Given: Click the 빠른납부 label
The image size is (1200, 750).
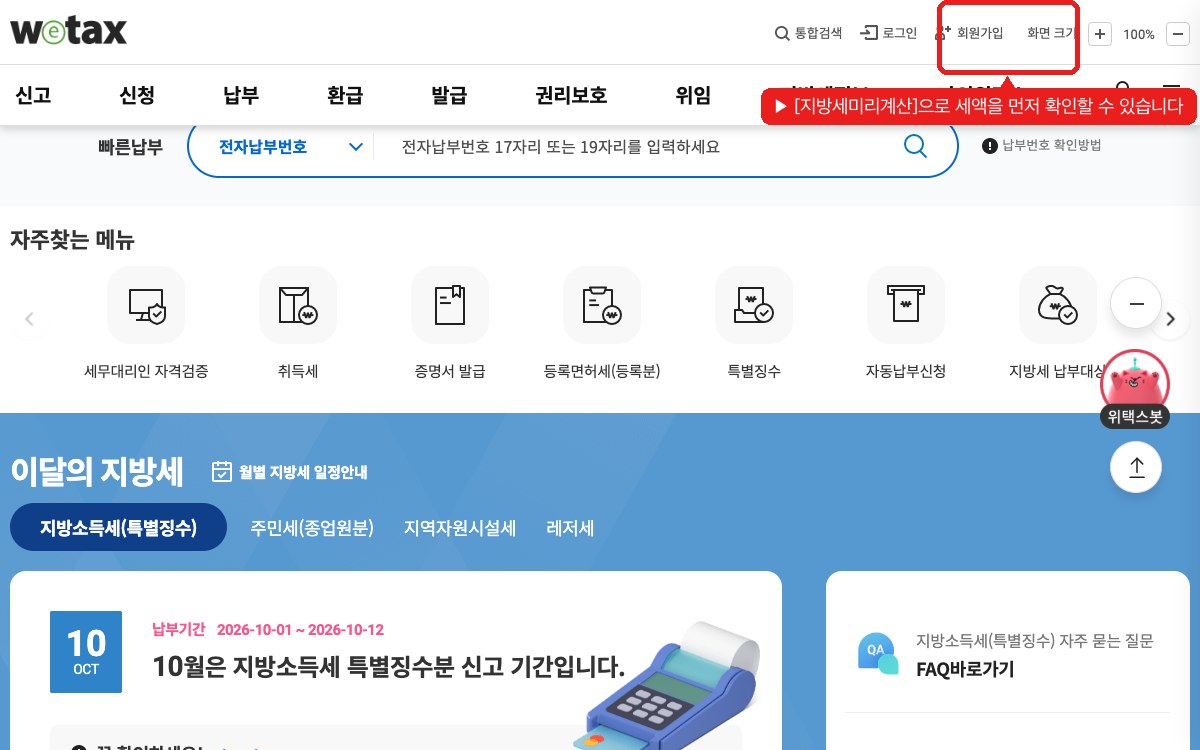Looking at the screenshot, I should pyautogui.click(x=130, y=147).
